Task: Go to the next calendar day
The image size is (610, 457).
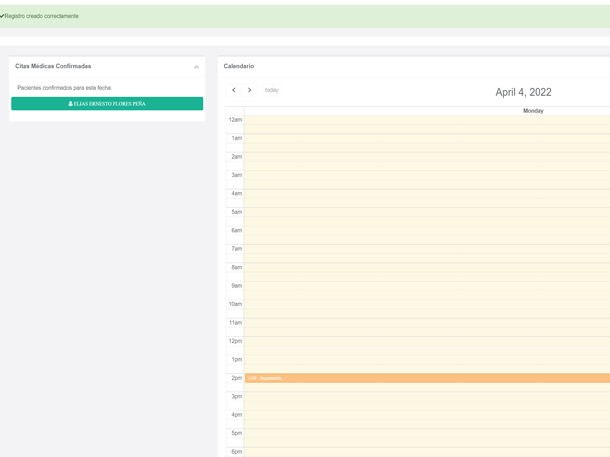Action: [250, 90]
